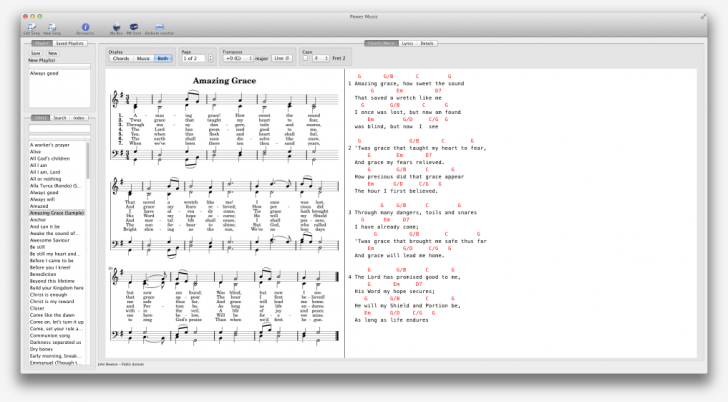Select song Awake the sound of...
The width and height of the screenshot is (728, 402).
[54, 233]
